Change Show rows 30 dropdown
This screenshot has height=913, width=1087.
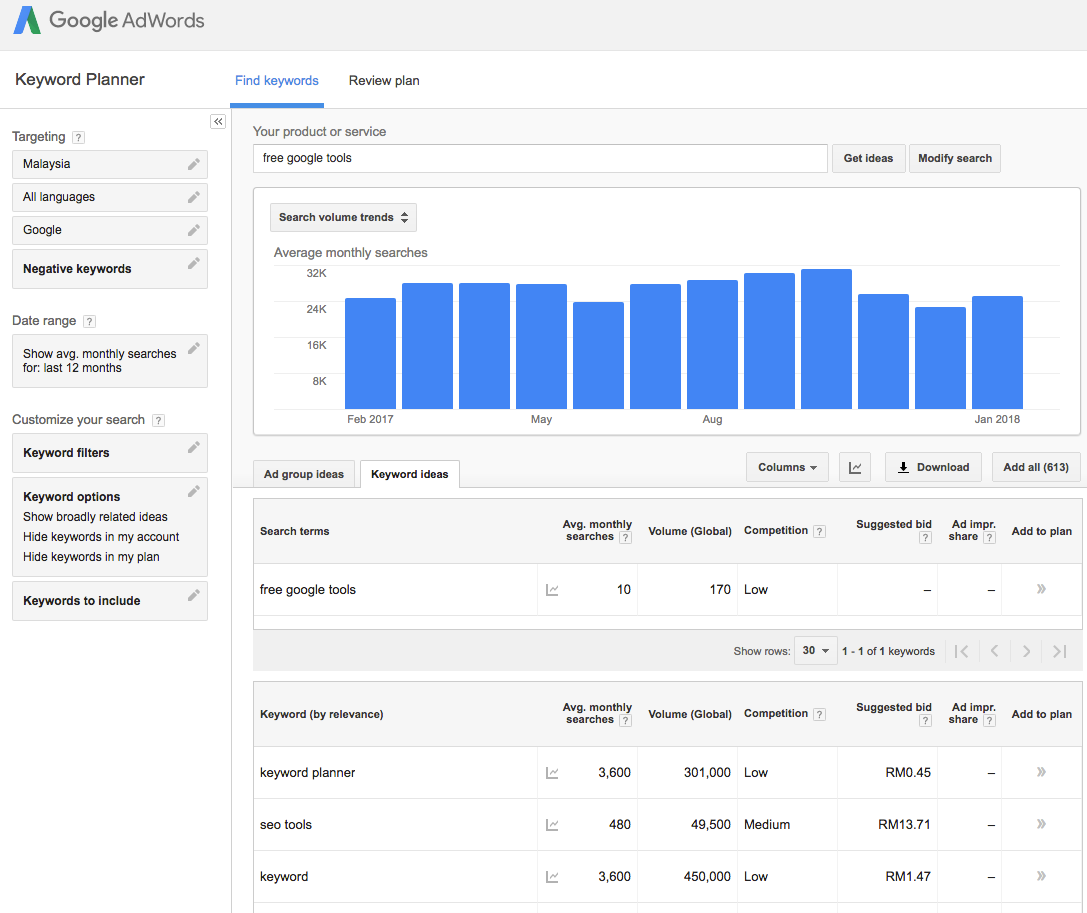point(815,651)
